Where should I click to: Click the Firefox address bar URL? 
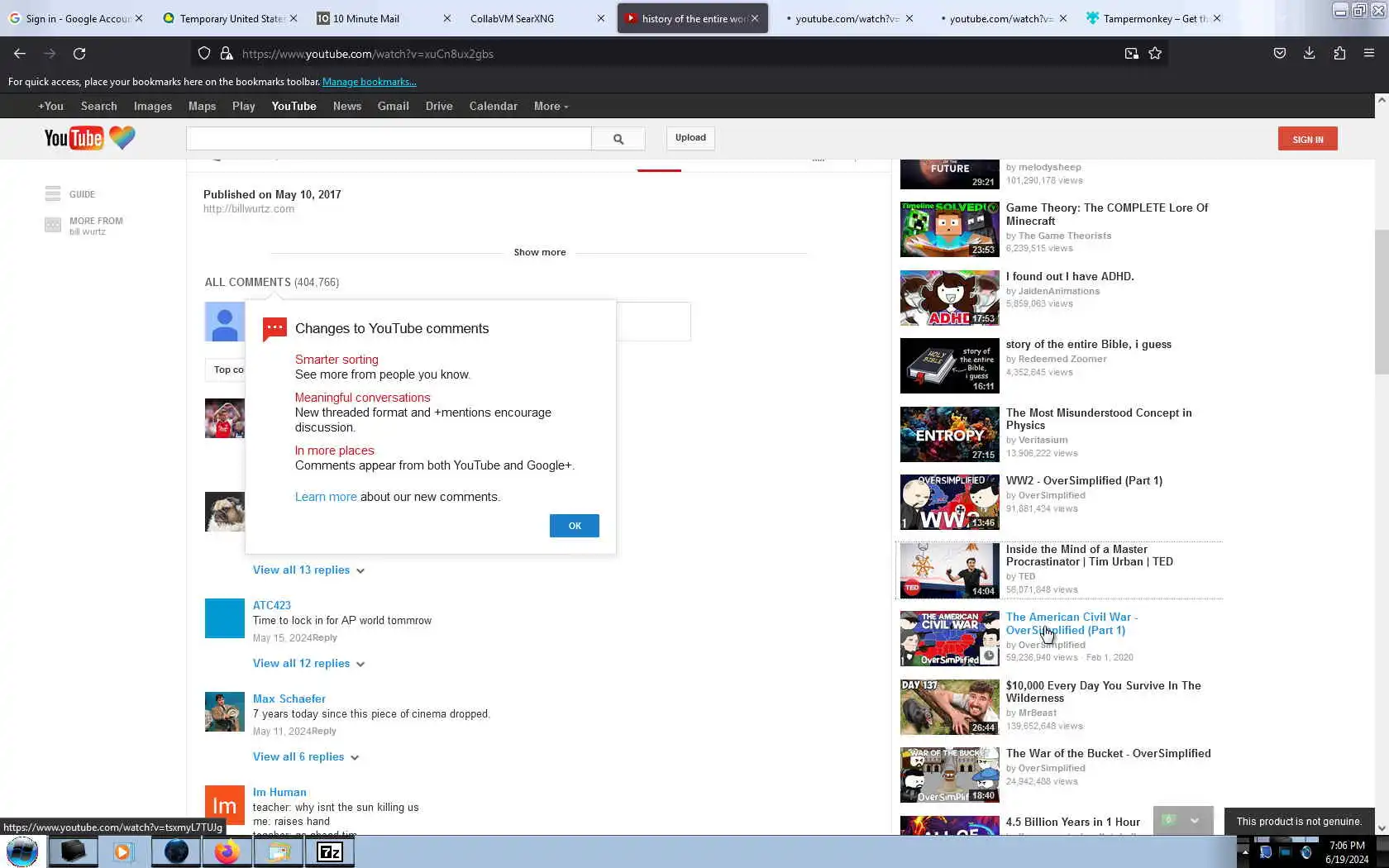368,54
